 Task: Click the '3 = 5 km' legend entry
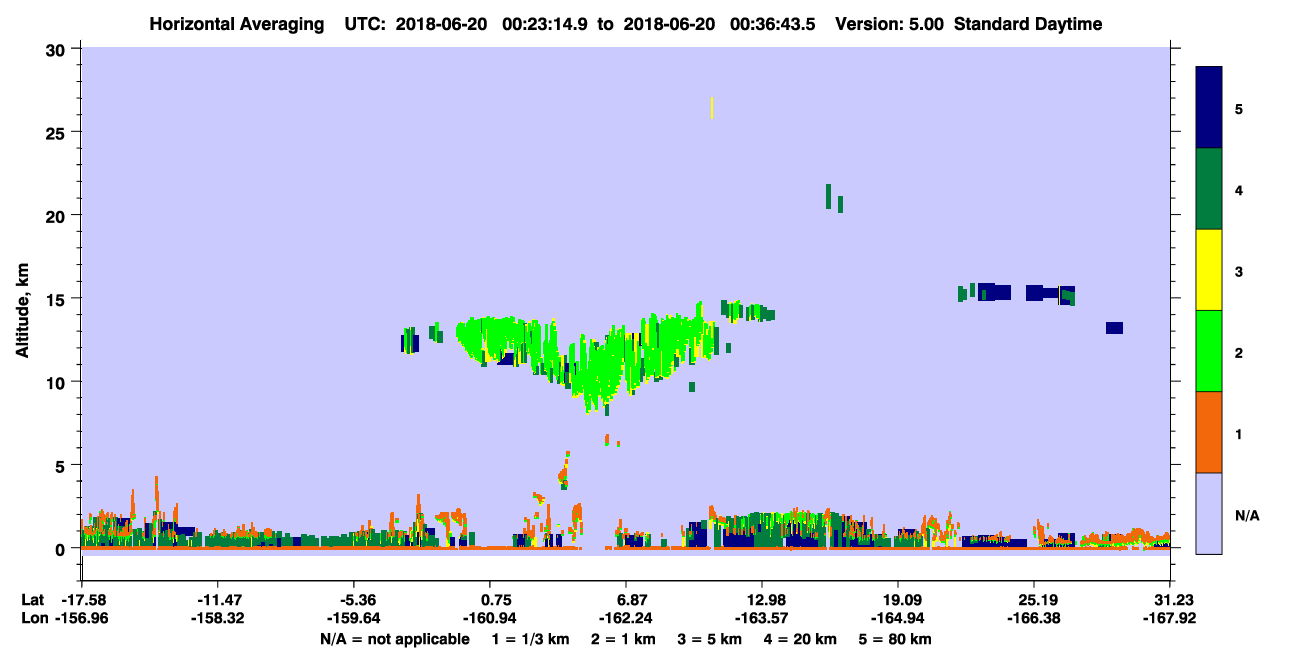coord(711,639)
